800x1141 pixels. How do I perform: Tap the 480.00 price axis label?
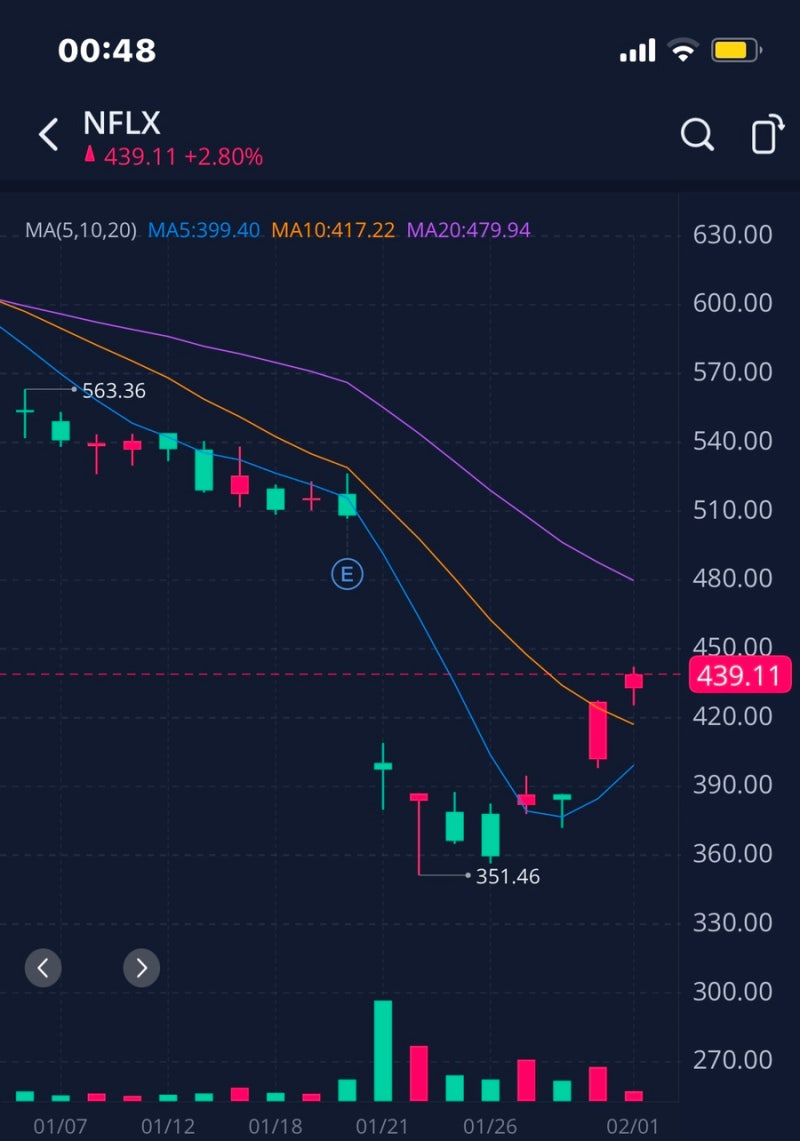tap(732, 578)
